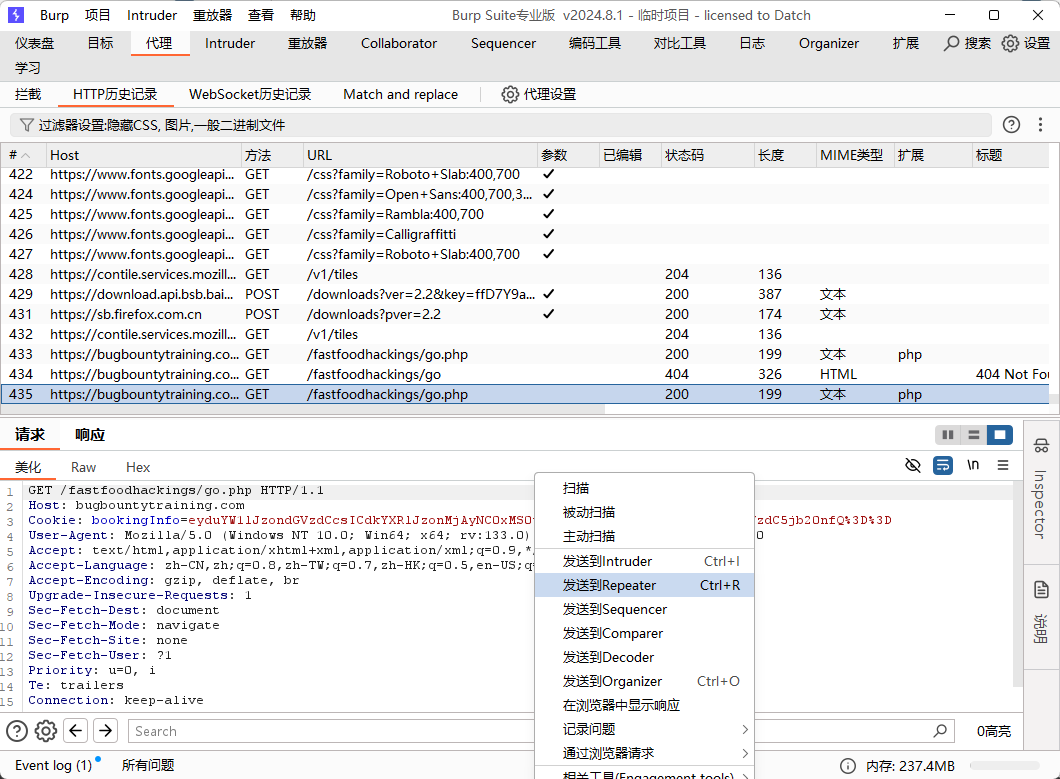Switch to side-by-side layout icon
The height and width of the screenshot is (779, 1060).
pyautogui.click(x=948, y=435)
